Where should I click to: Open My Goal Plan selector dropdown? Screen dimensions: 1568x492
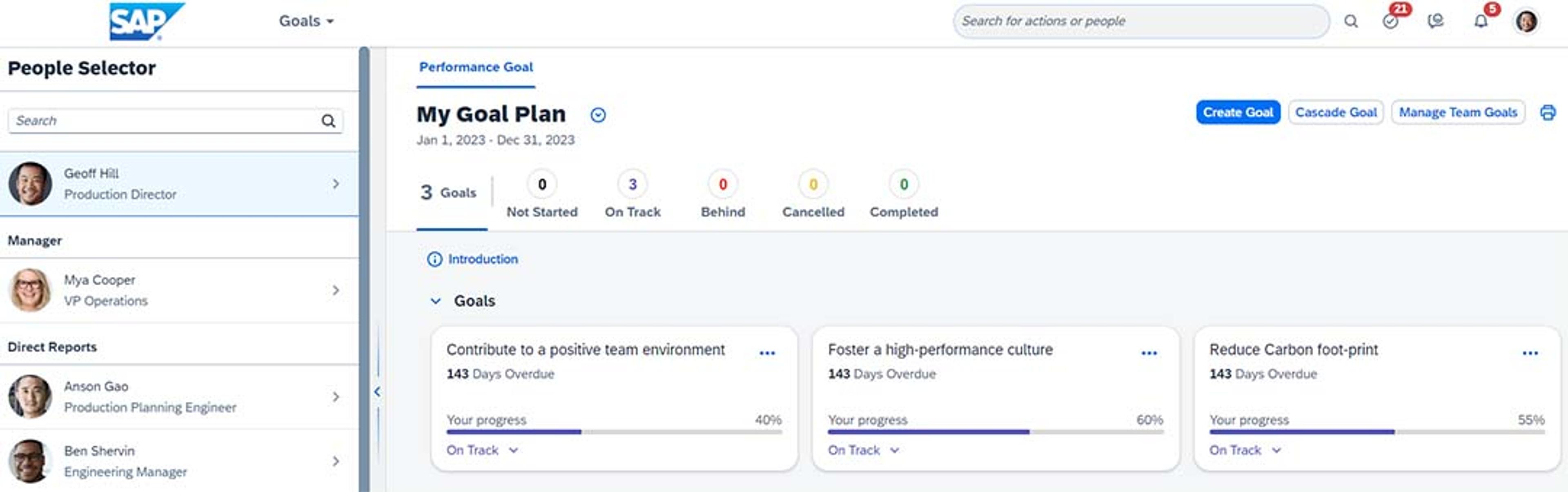coord(598,115)
